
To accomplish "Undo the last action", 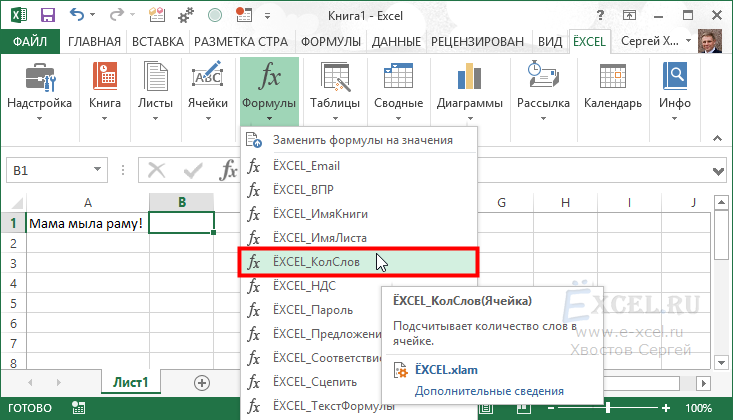I will tap(77, 15).
